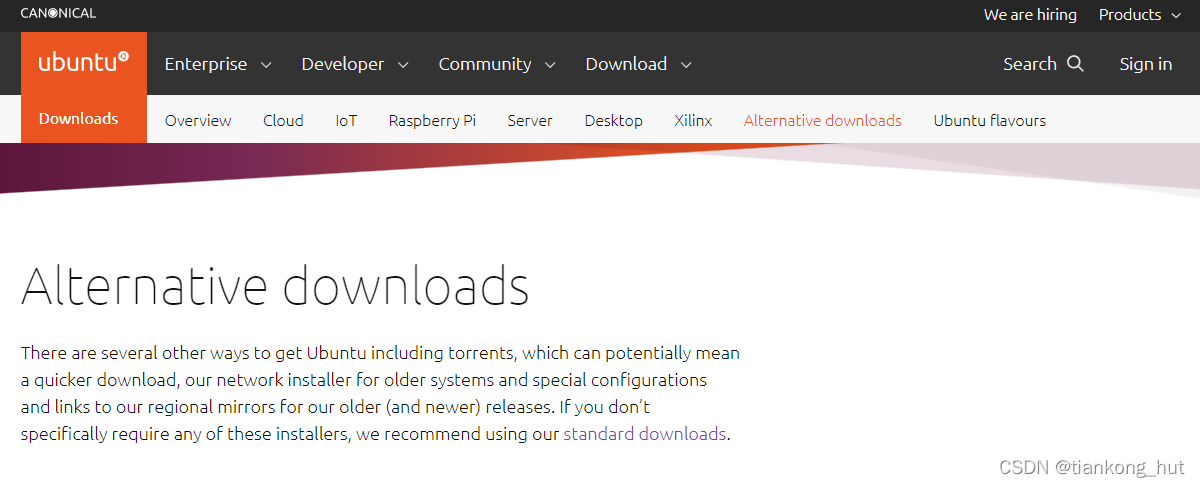Expand the Enterprise menu chevron
The width and height of the screenshot is (1200, 487).
[x=266, y=65]
